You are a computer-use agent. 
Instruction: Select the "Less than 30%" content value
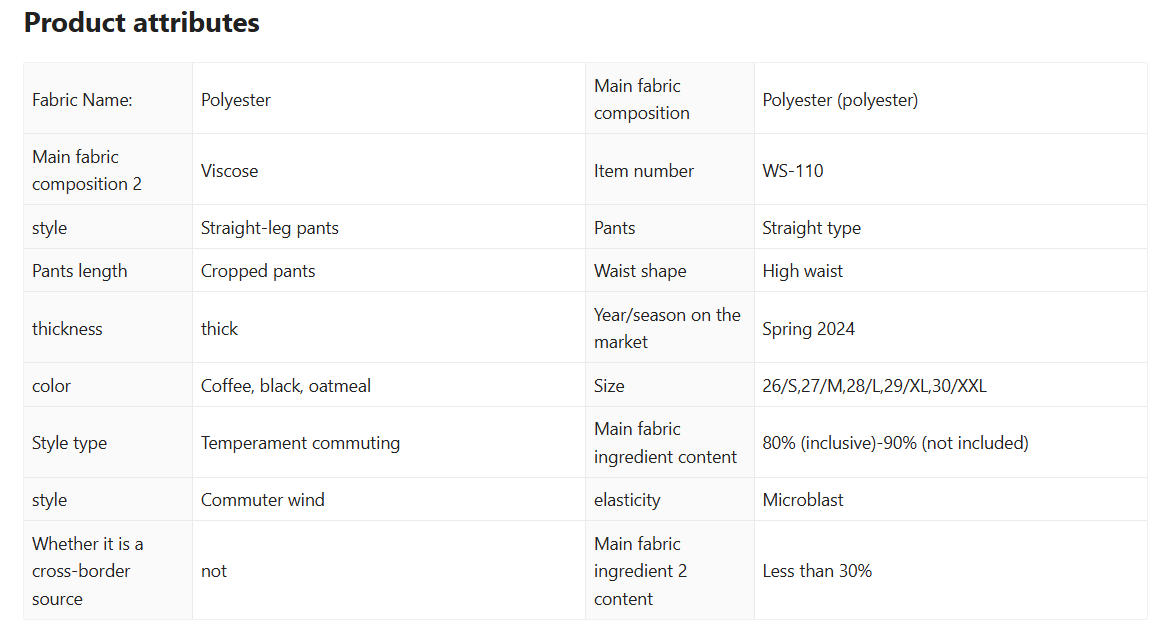pyautogui.click(x=816, y=571)
